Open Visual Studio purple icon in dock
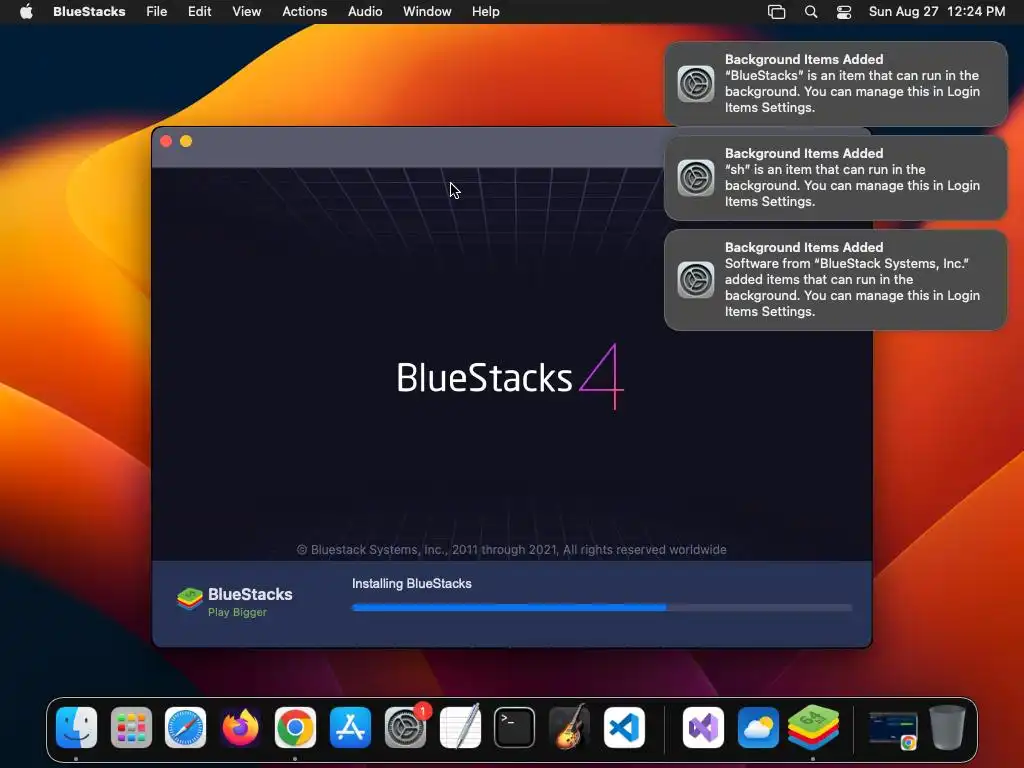 (x=703, y=727)
